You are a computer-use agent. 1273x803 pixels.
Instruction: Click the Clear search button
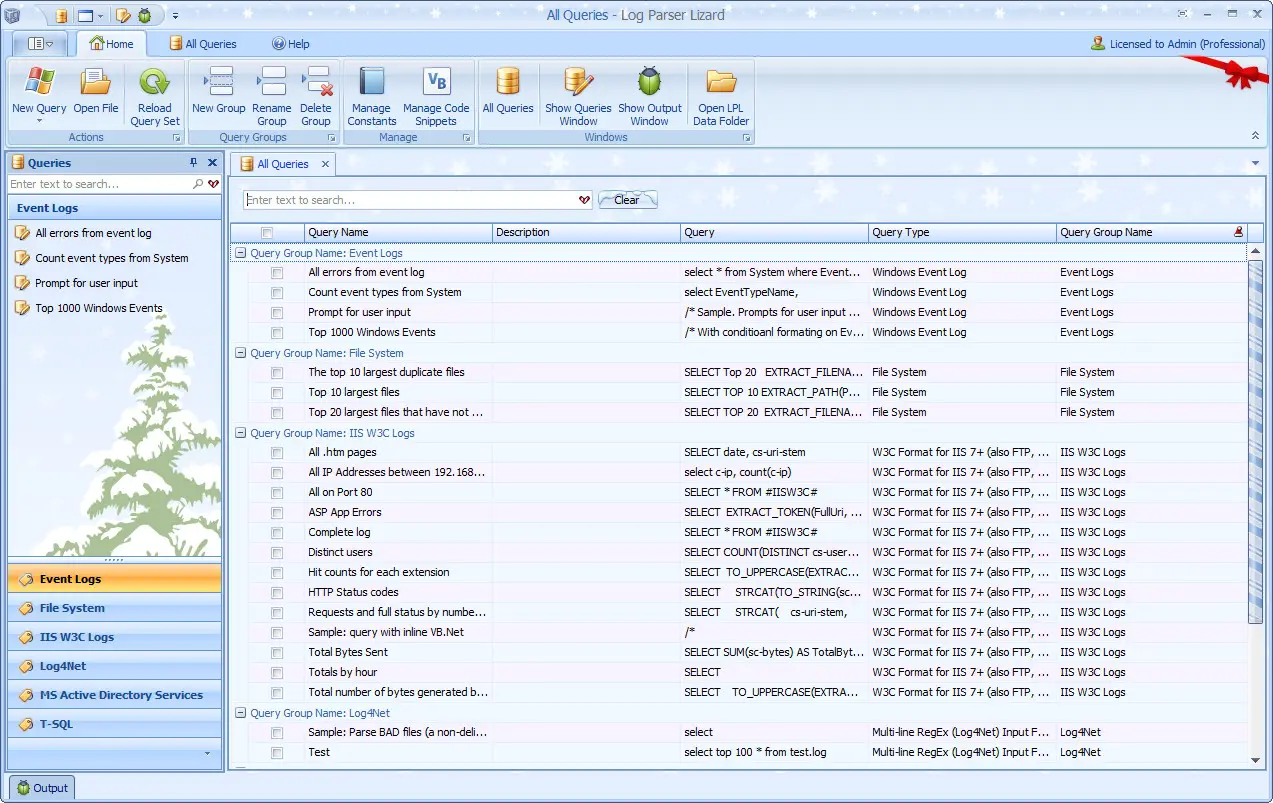coord(627,200)
